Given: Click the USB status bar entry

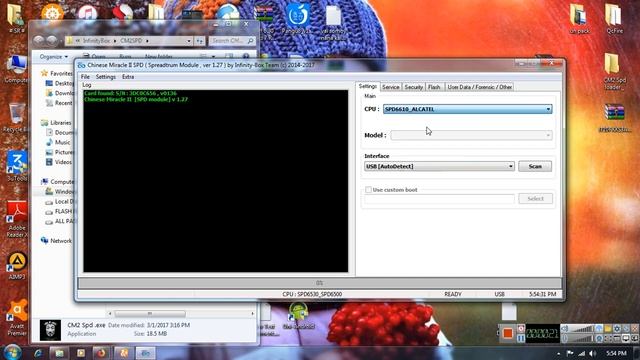Looking at the screenshot, I should 500,294.
